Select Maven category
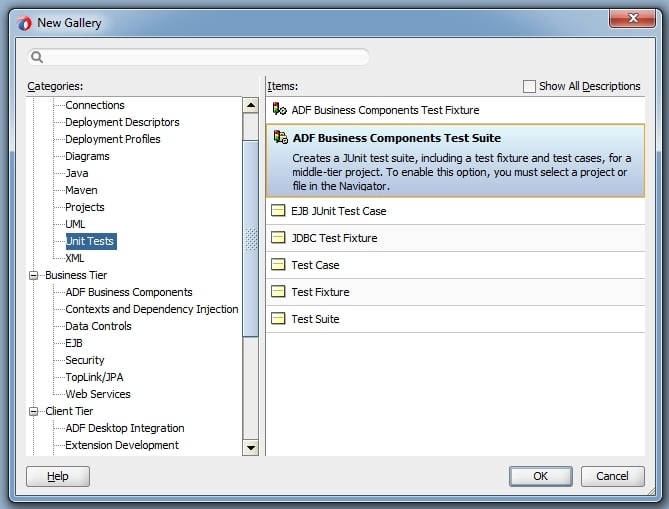Viewport: 669px width, 509px height. 81,190
